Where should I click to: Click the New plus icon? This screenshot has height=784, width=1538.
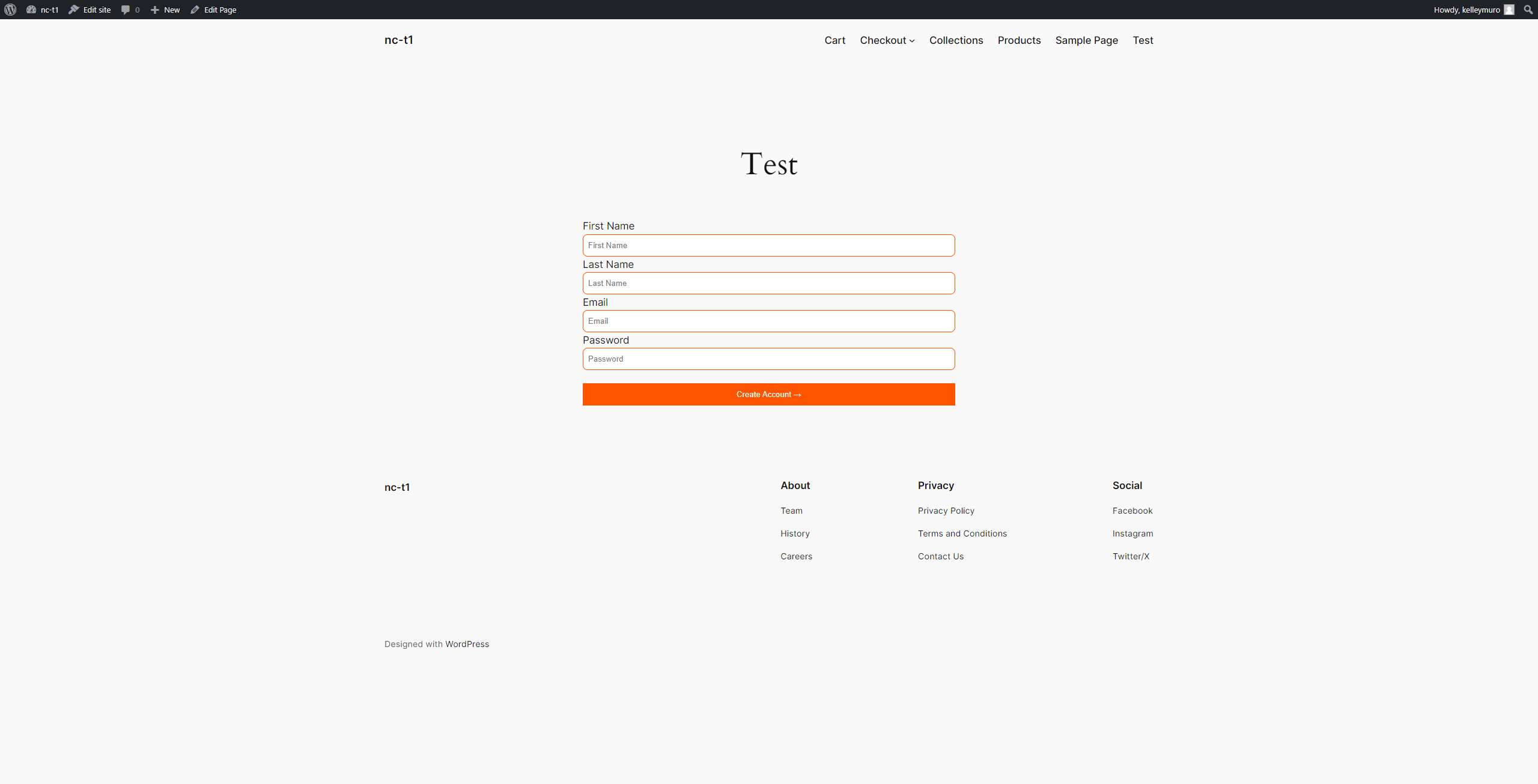[x=155, y=10]
